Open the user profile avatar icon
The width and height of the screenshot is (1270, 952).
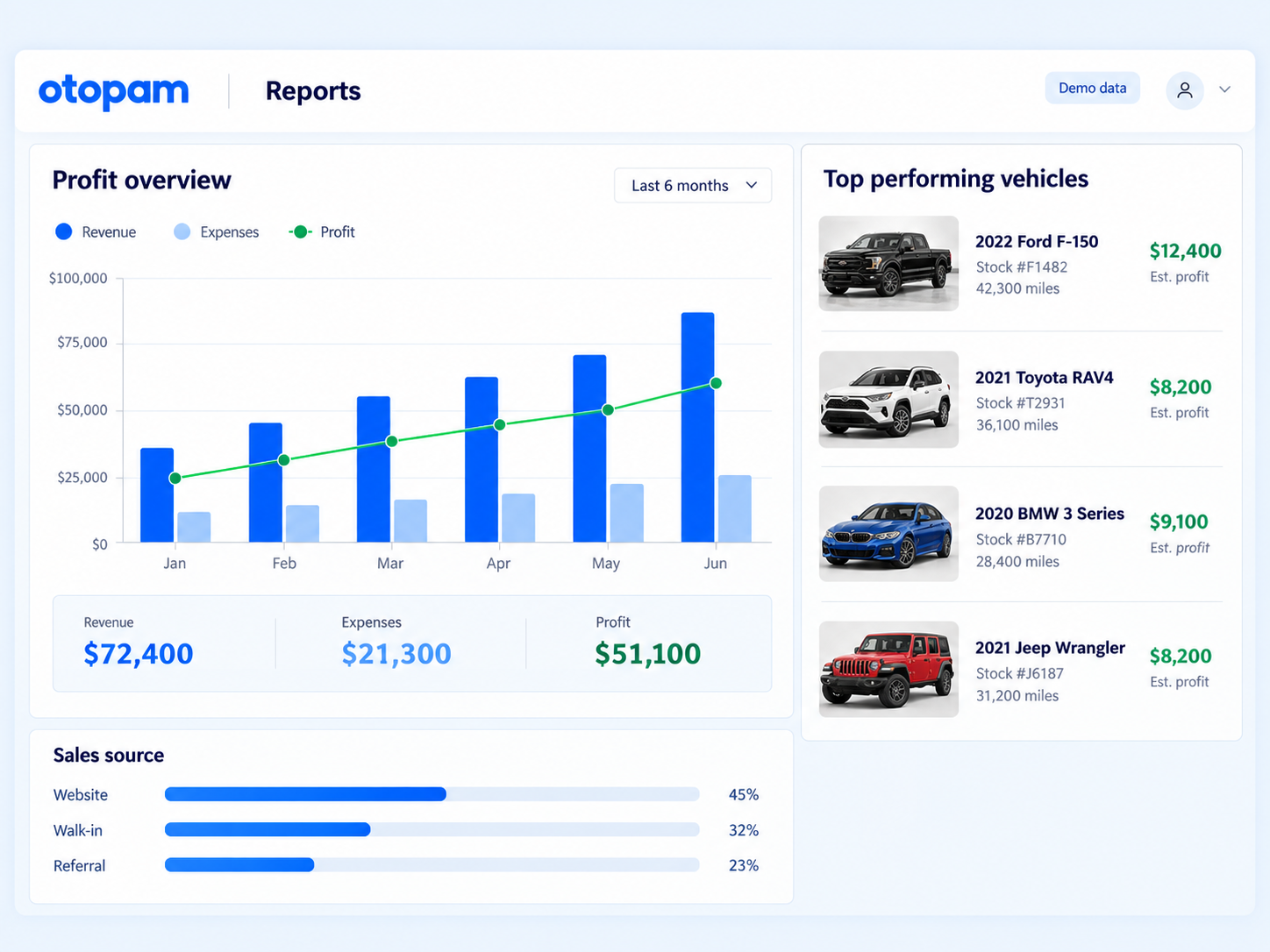1185,89
